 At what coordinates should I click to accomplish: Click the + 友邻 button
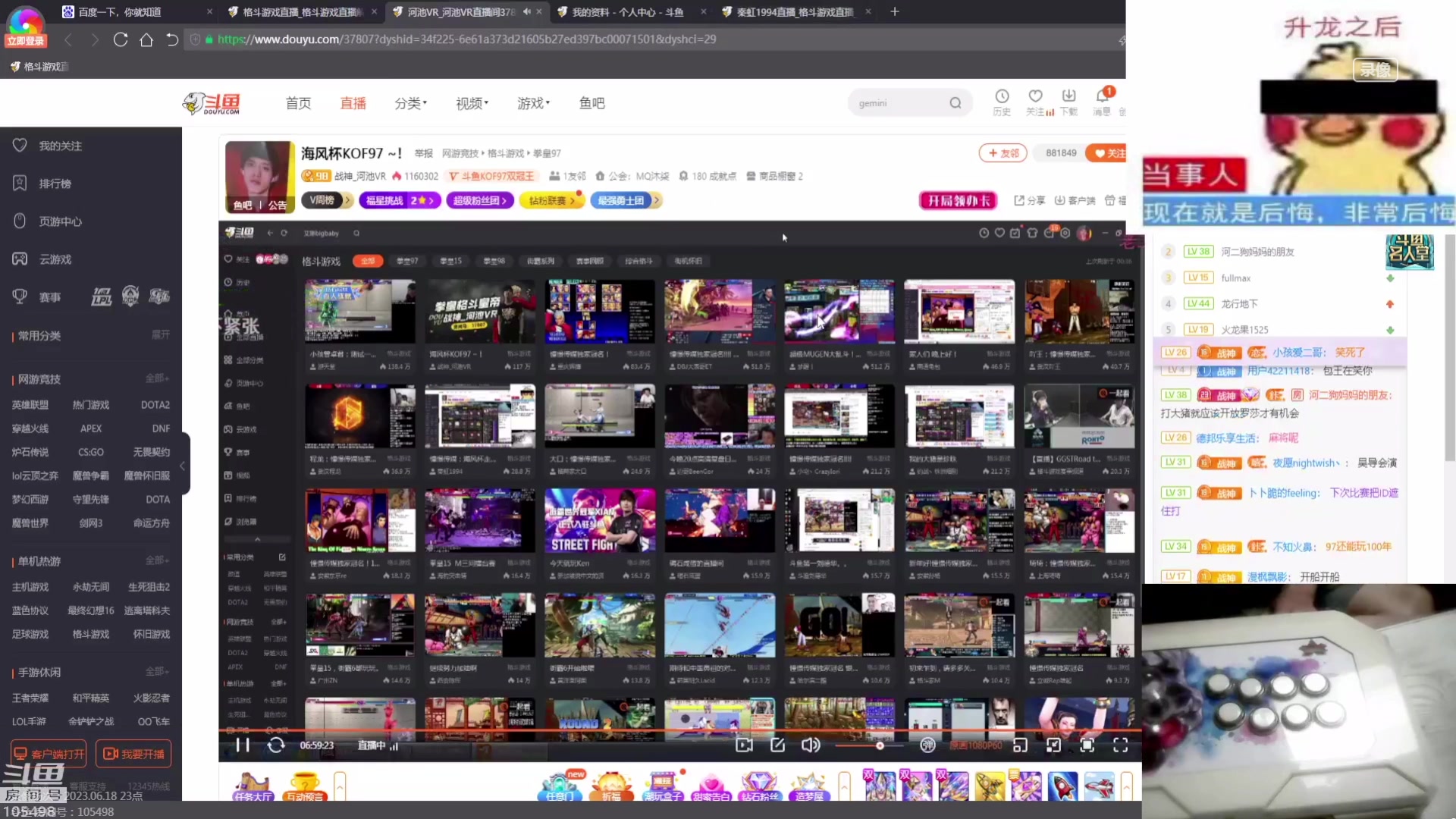(1003, 153)
